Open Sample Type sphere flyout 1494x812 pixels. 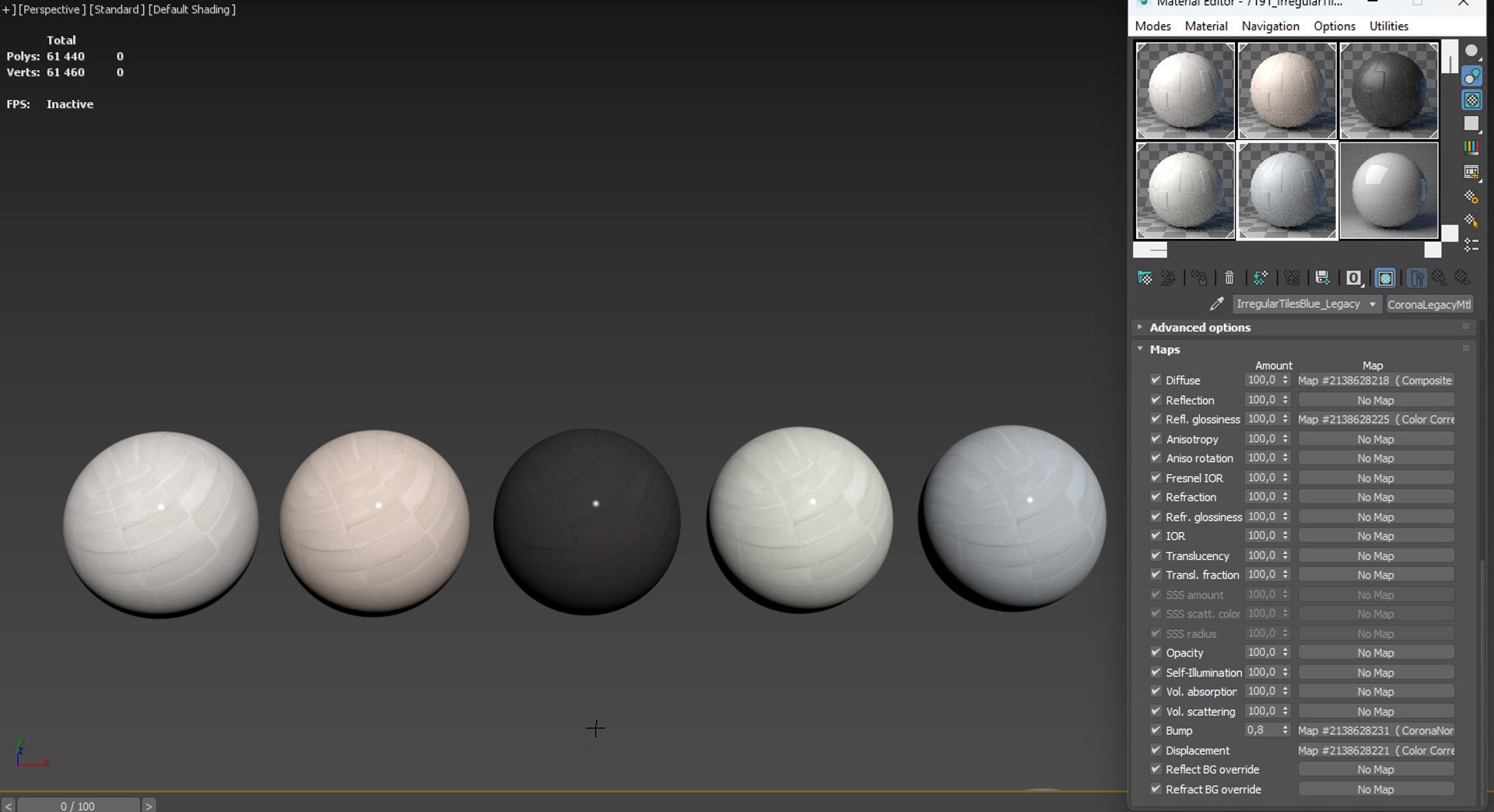click(1471, 51)
